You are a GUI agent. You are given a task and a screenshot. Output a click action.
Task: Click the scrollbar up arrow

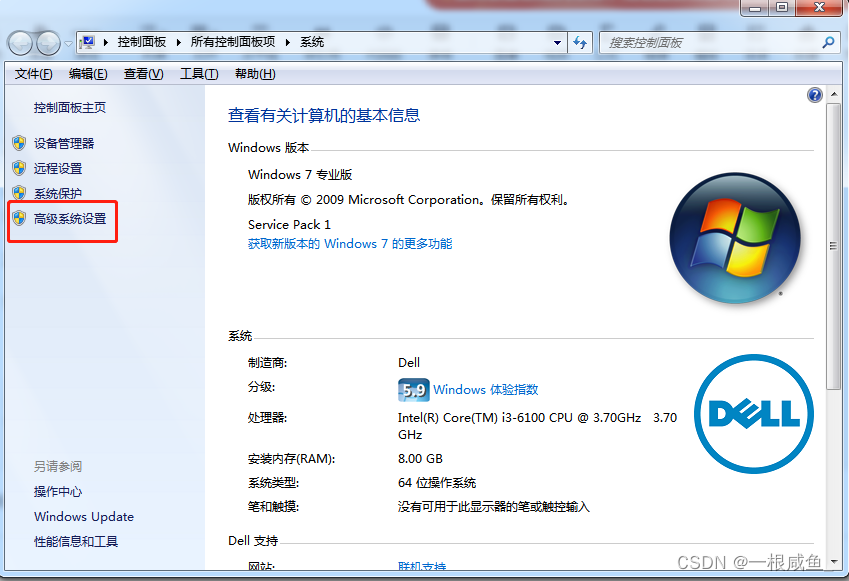(834, 95)
